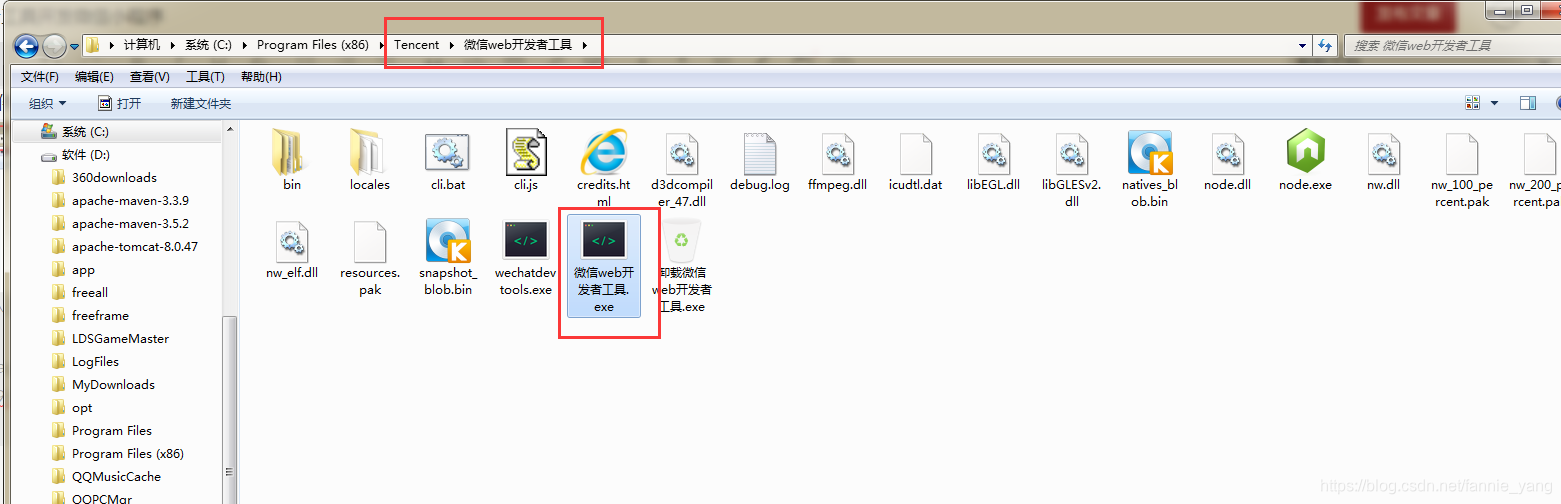Screen dimensions: 1561x504
Task: Expand the view options dropdown arrow
Action: pos(1495,103)
